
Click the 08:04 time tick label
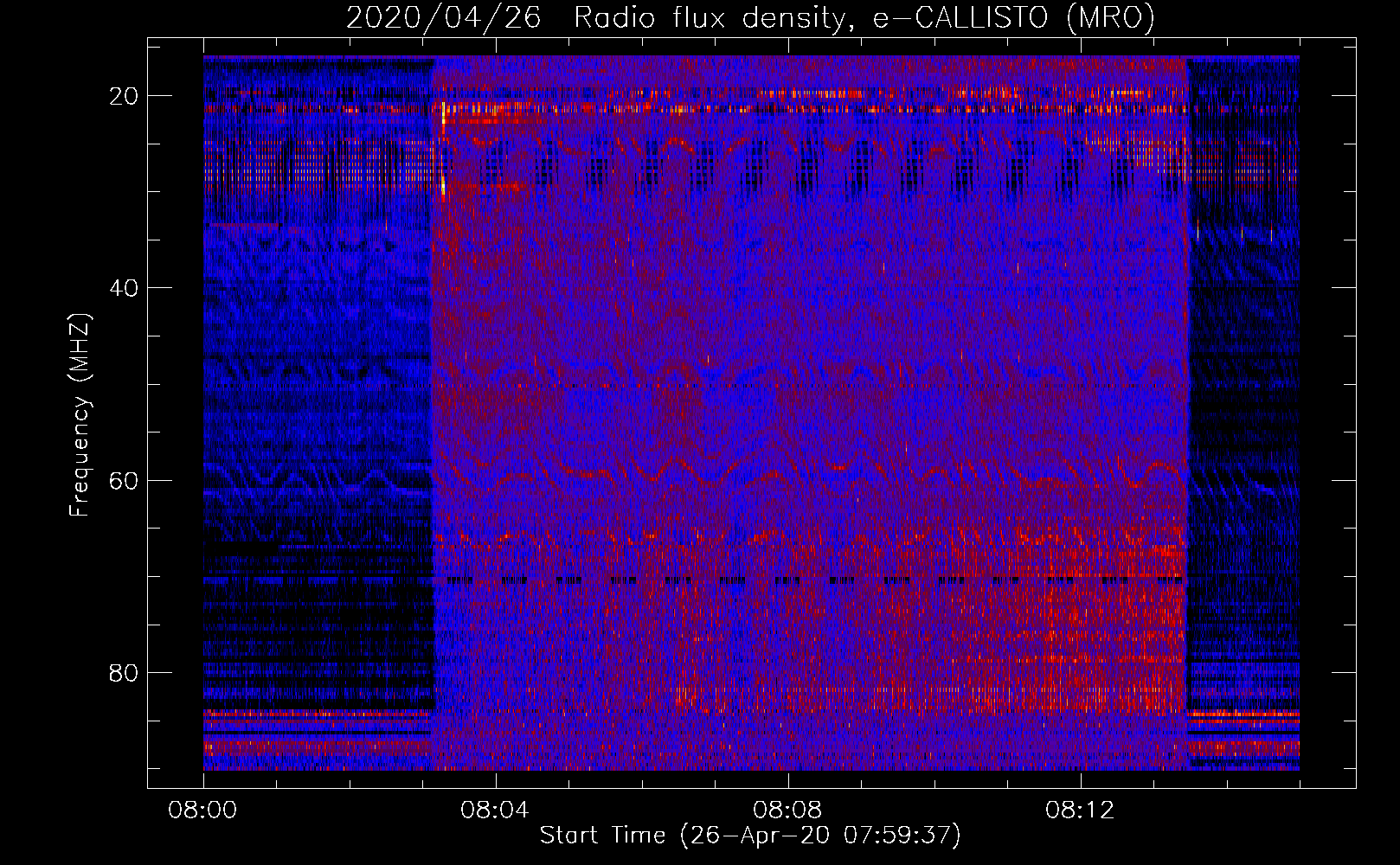click(x=495, y=811)
